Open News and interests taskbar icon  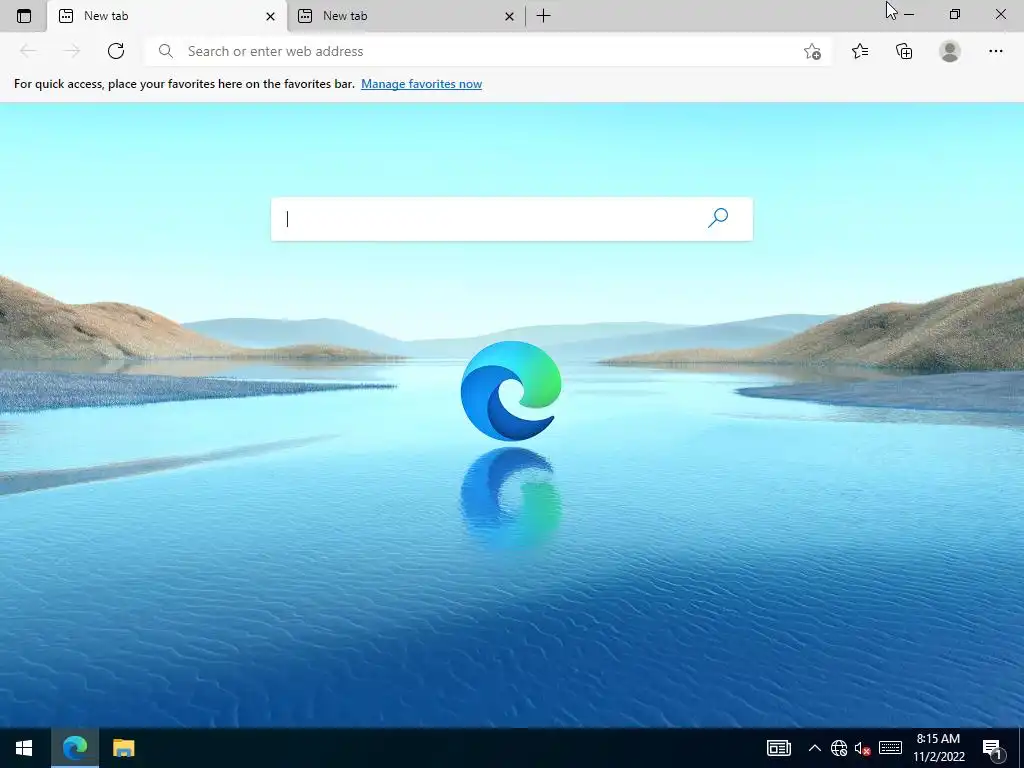coord(778,748)
